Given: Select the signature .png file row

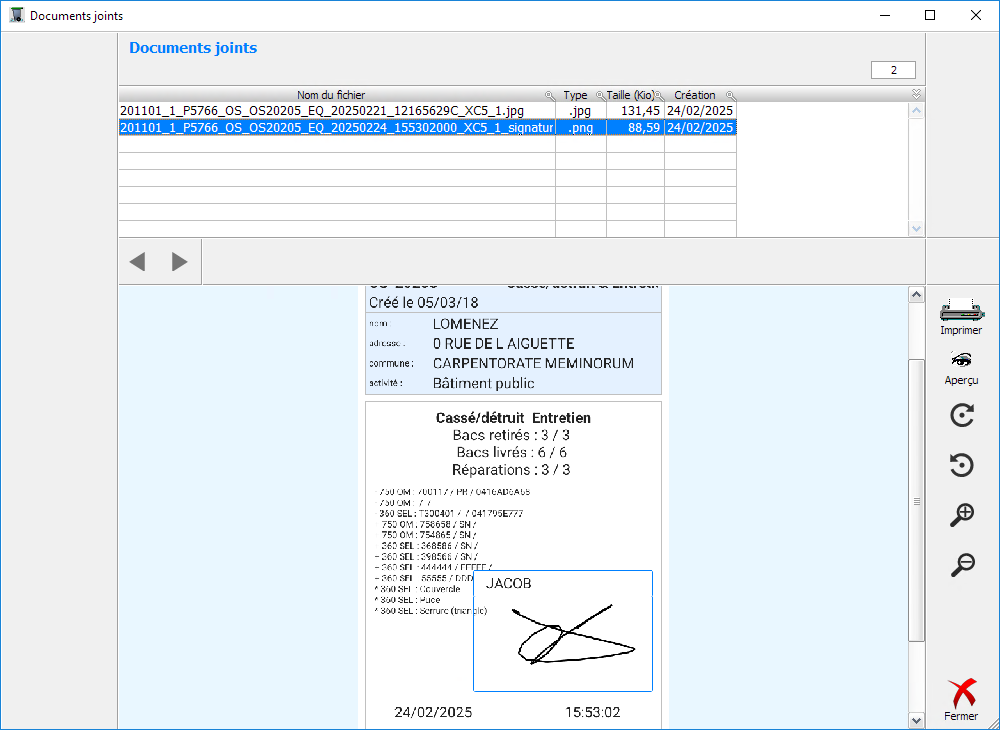Looking at the screenshot, I should point(336,128).
